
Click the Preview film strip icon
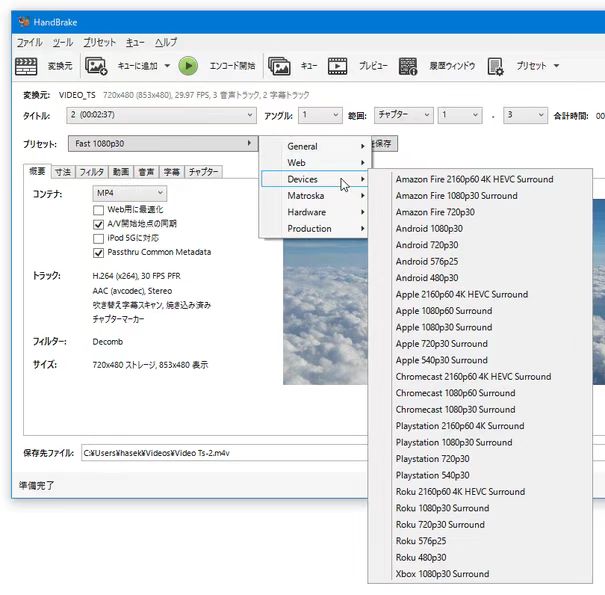(x=337, y=66)
